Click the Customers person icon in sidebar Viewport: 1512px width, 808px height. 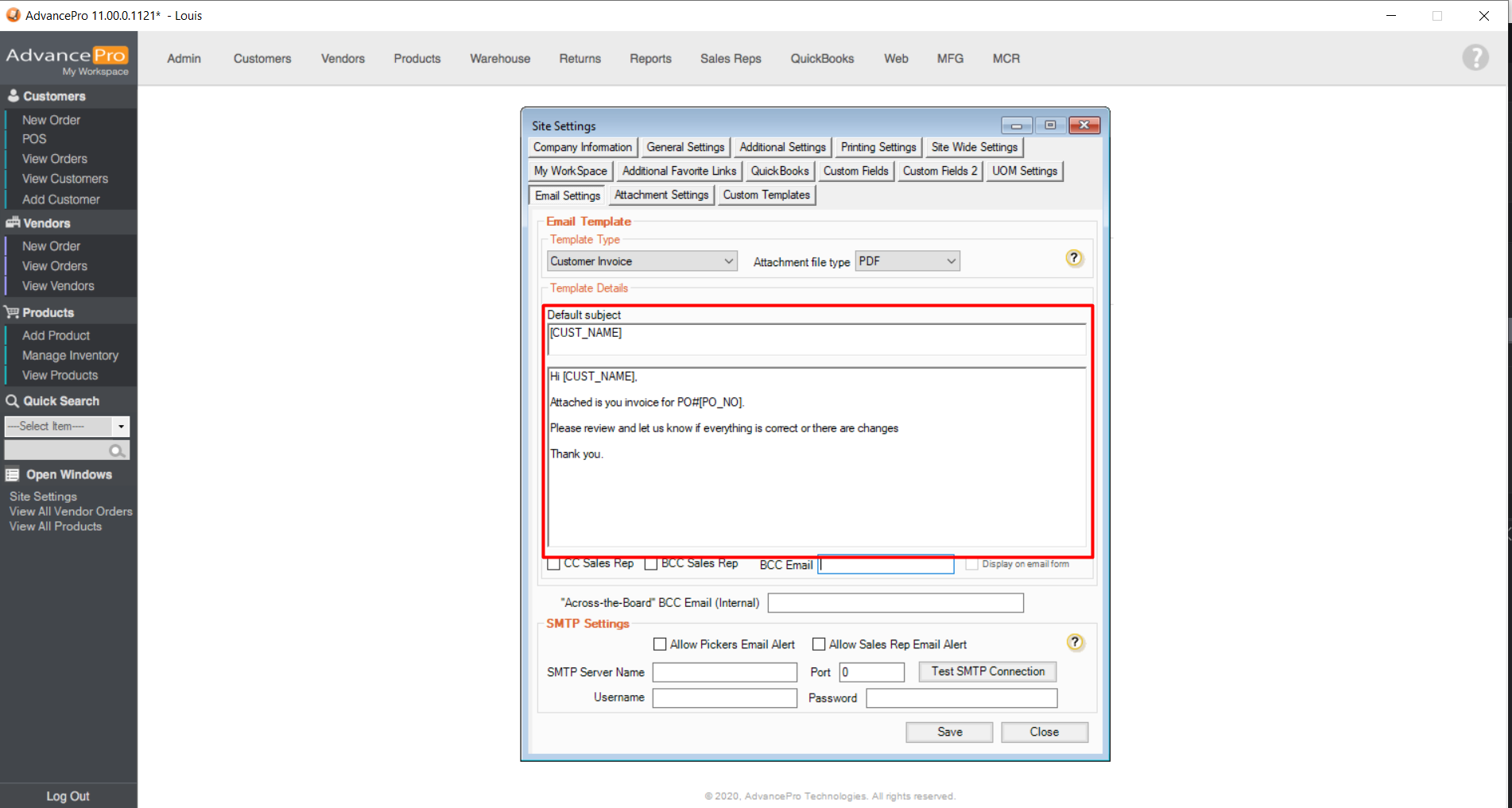(x=13, y=96)
